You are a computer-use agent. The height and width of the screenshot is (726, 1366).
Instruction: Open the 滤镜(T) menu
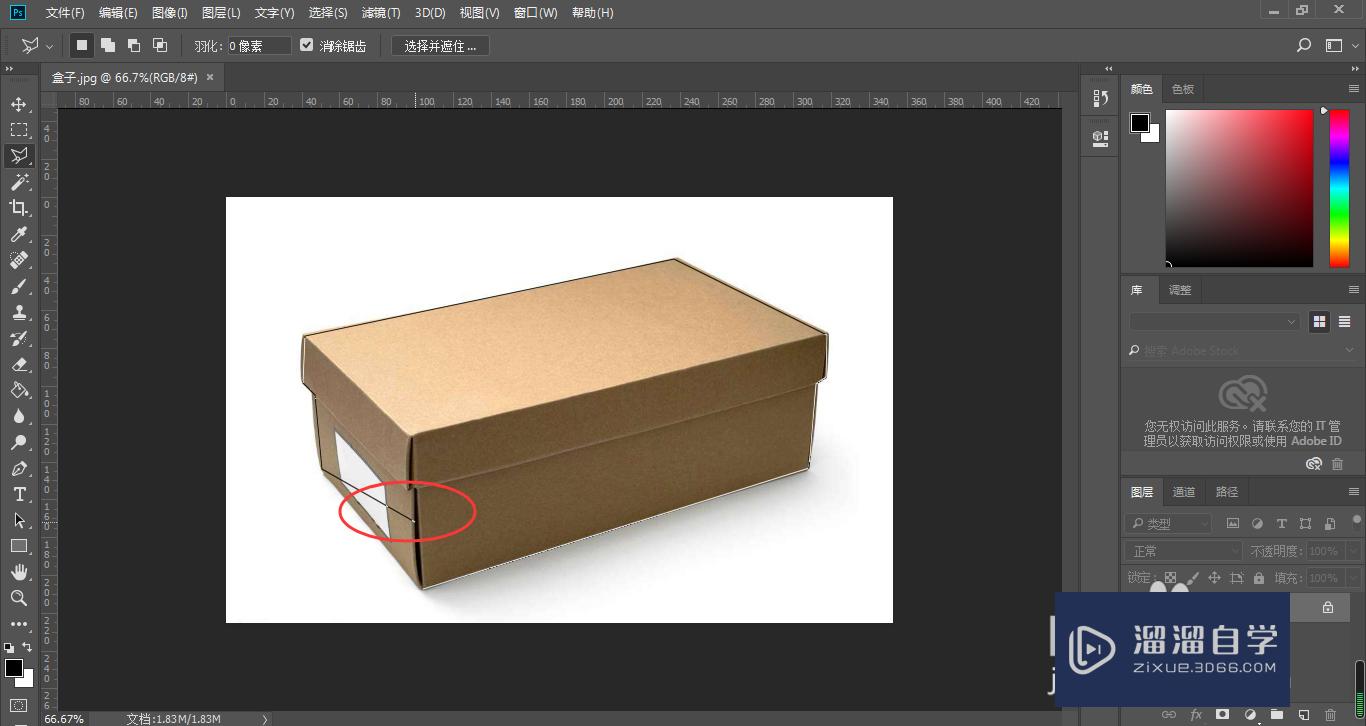point(381,13)
